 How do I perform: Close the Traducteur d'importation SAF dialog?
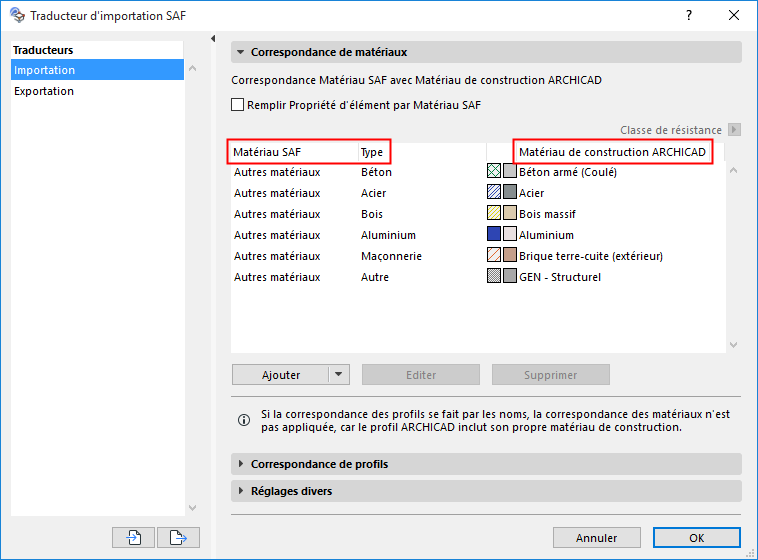734,15
